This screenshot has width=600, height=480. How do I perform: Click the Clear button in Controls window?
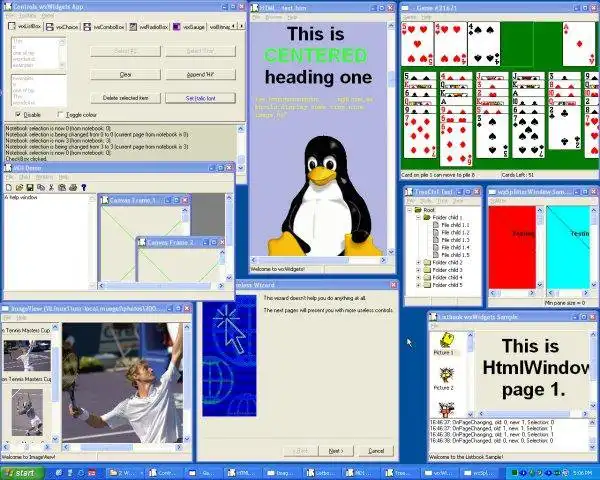coord(126,75)
